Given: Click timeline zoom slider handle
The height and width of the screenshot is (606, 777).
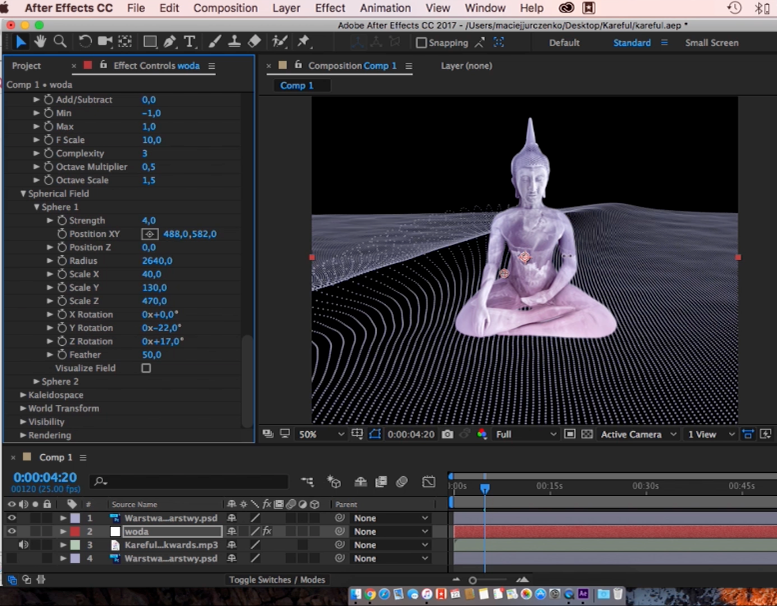Looking at the screenshot, I should pos(473,580).
